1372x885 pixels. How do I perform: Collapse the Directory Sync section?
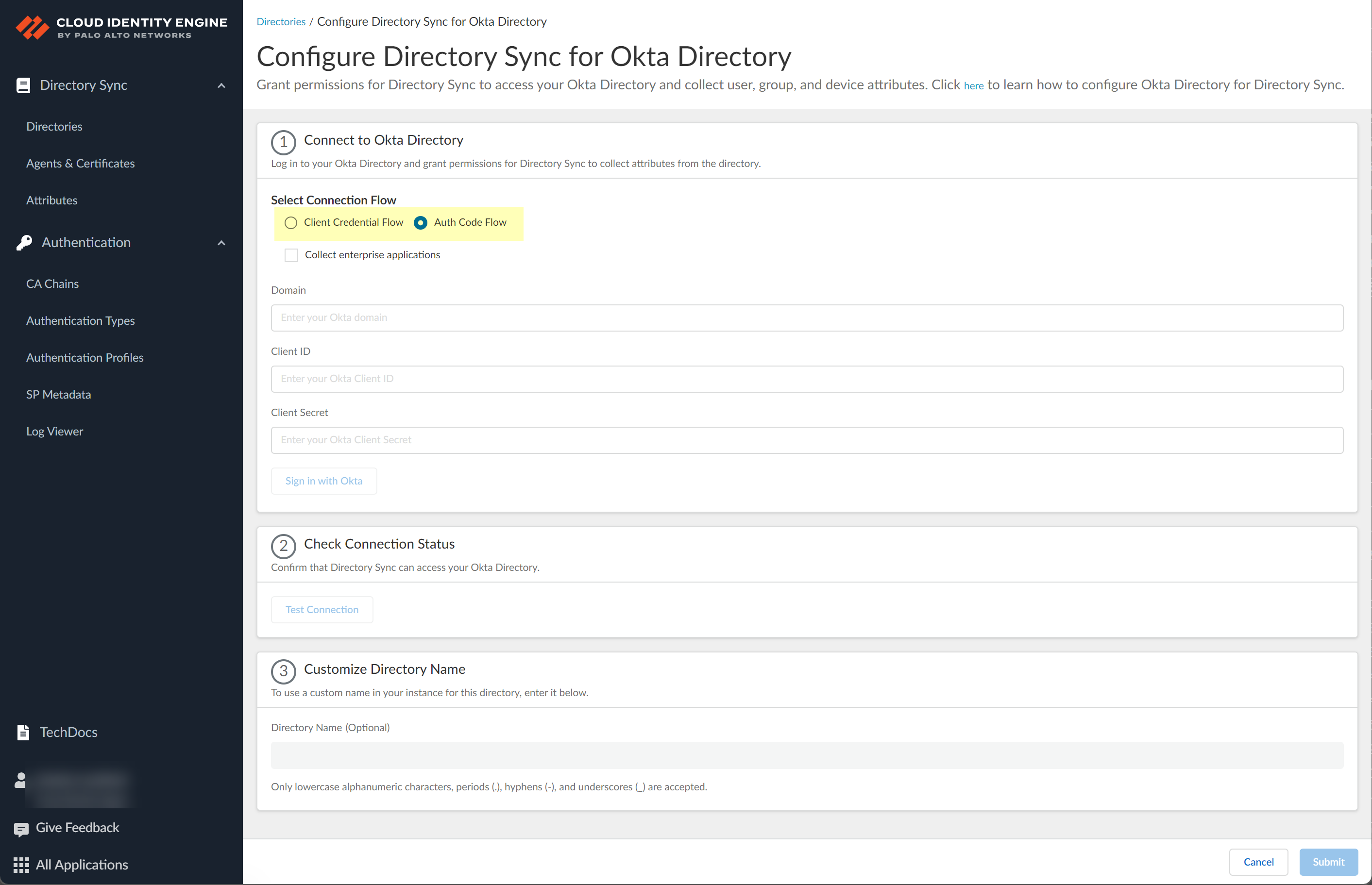point(221,85)
